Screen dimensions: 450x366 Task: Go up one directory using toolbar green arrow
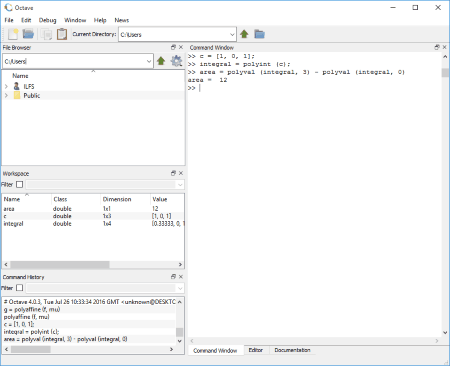point(244,34)
